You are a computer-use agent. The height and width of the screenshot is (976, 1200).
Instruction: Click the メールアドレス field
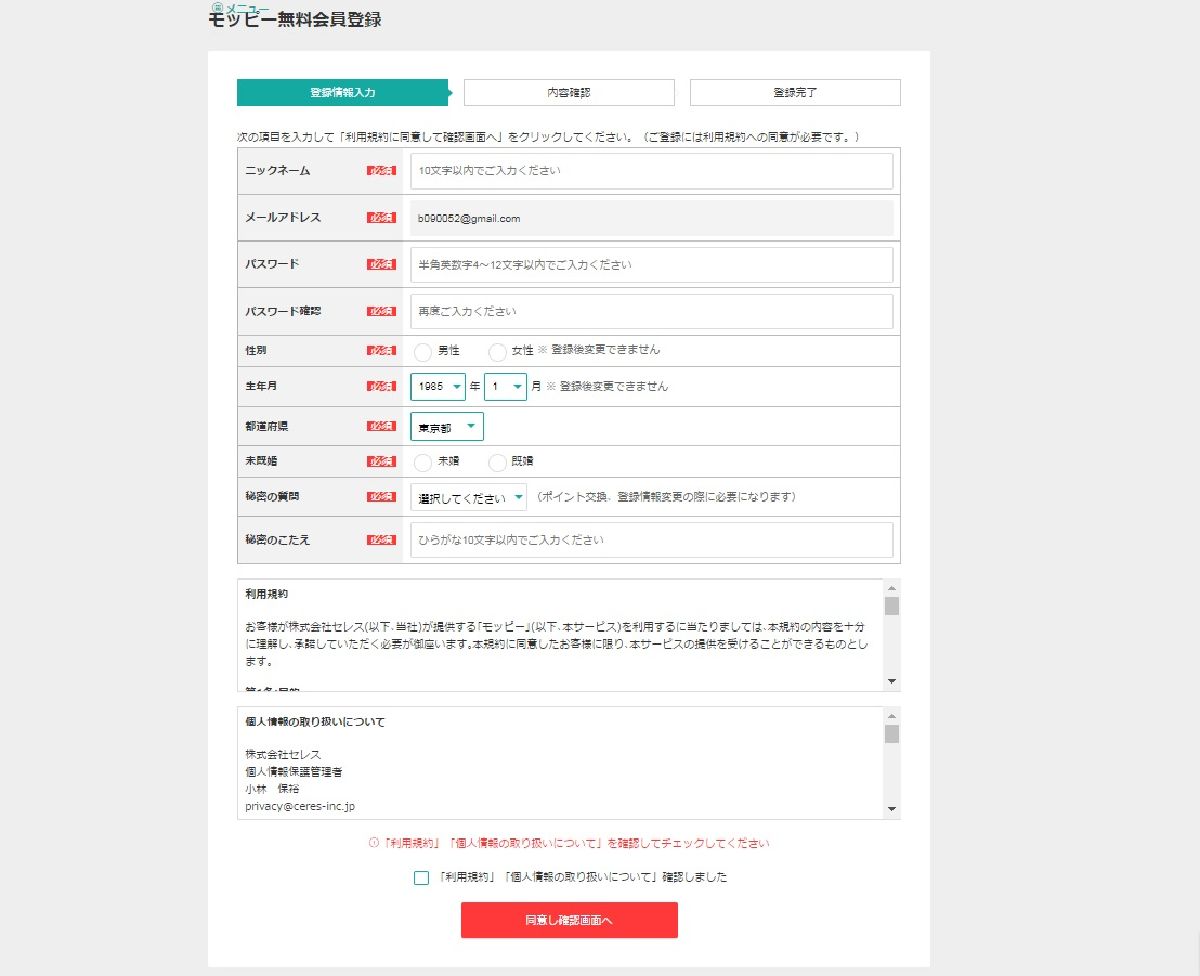[651, 218]
